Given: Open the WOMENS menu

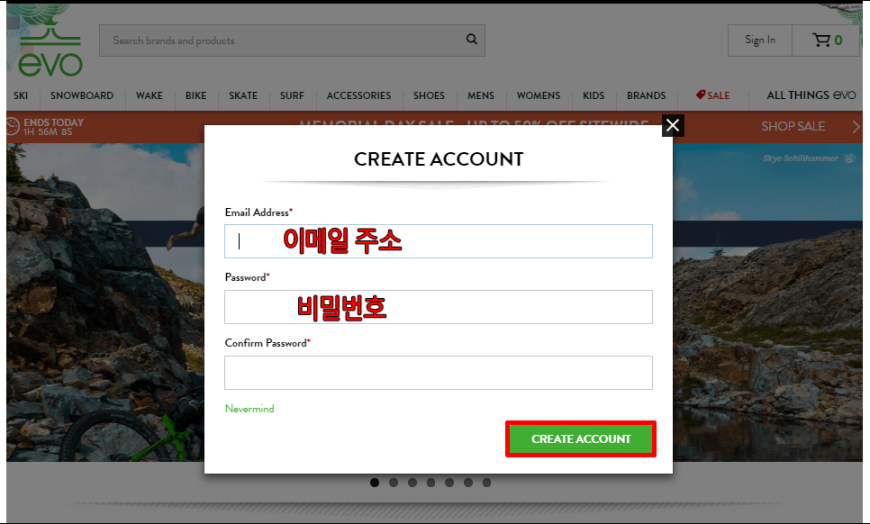Looking at the screenshot, I should tap(538, 95).
